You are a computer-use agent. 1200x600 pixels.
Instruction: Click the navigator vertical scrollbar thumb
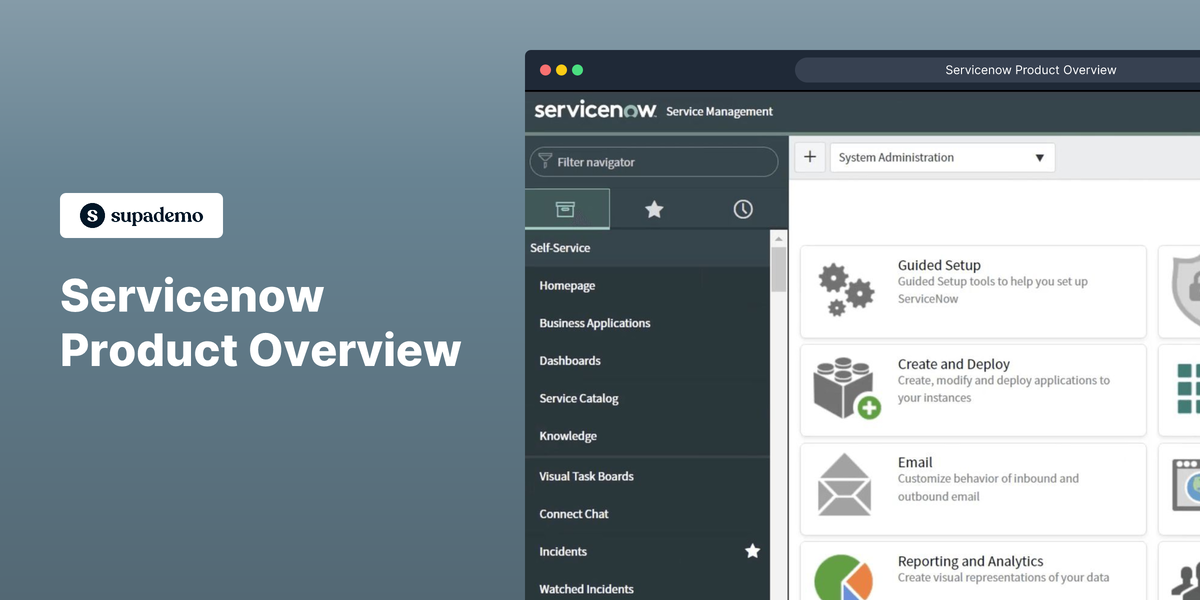coord(779,268)
